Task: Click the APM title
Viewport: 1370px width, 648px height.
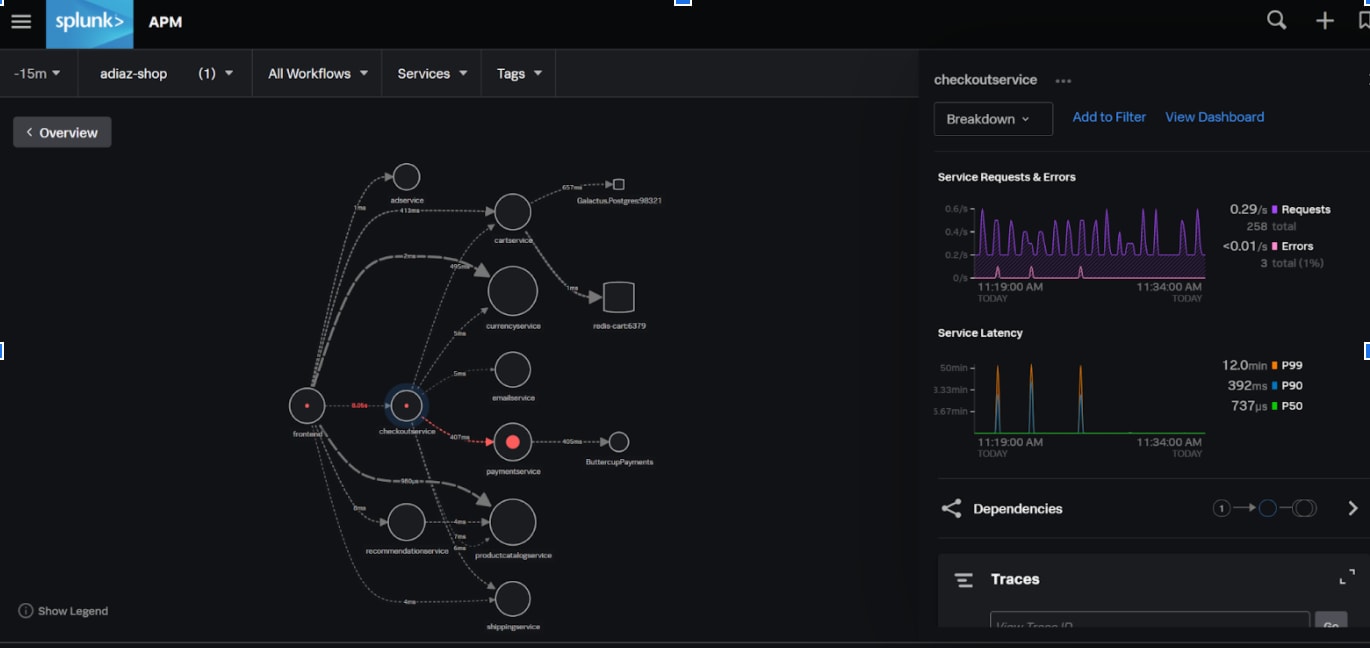Action: pyautogui.click(x=165, y=22)
